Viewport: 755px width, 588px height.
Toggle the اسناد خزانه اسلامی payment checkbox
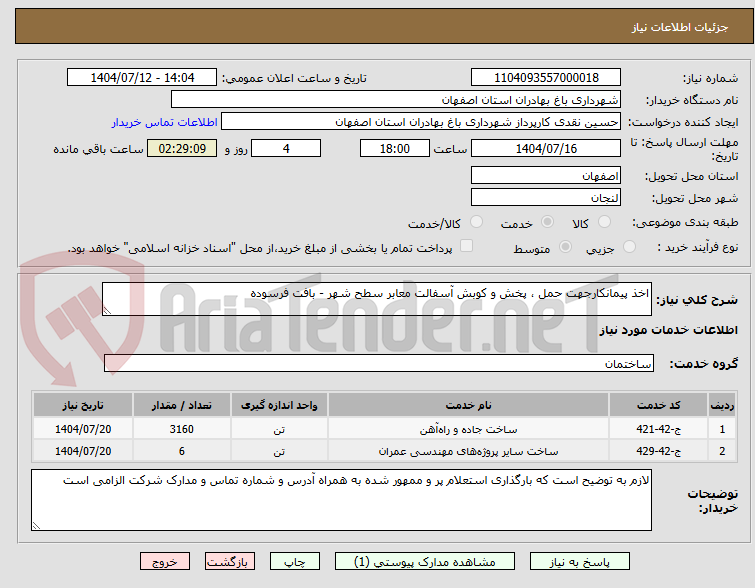pyautogui.click(x=466, y=246)
